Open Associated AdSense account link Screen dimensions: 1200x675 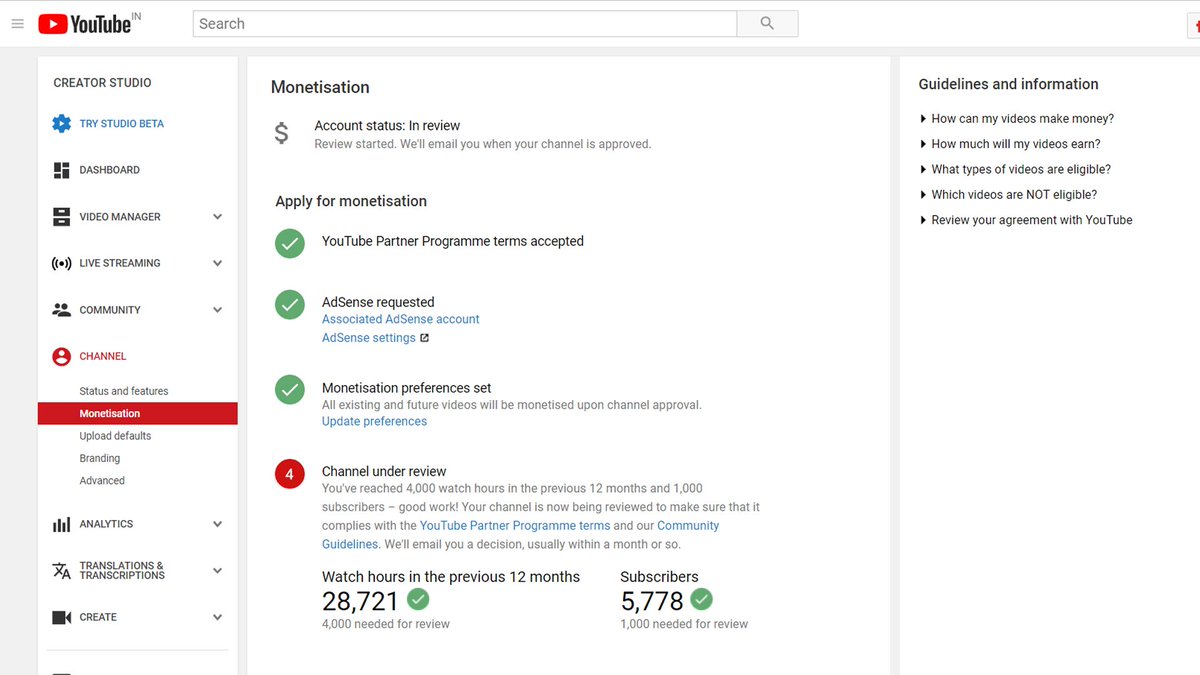coord(401,319)
